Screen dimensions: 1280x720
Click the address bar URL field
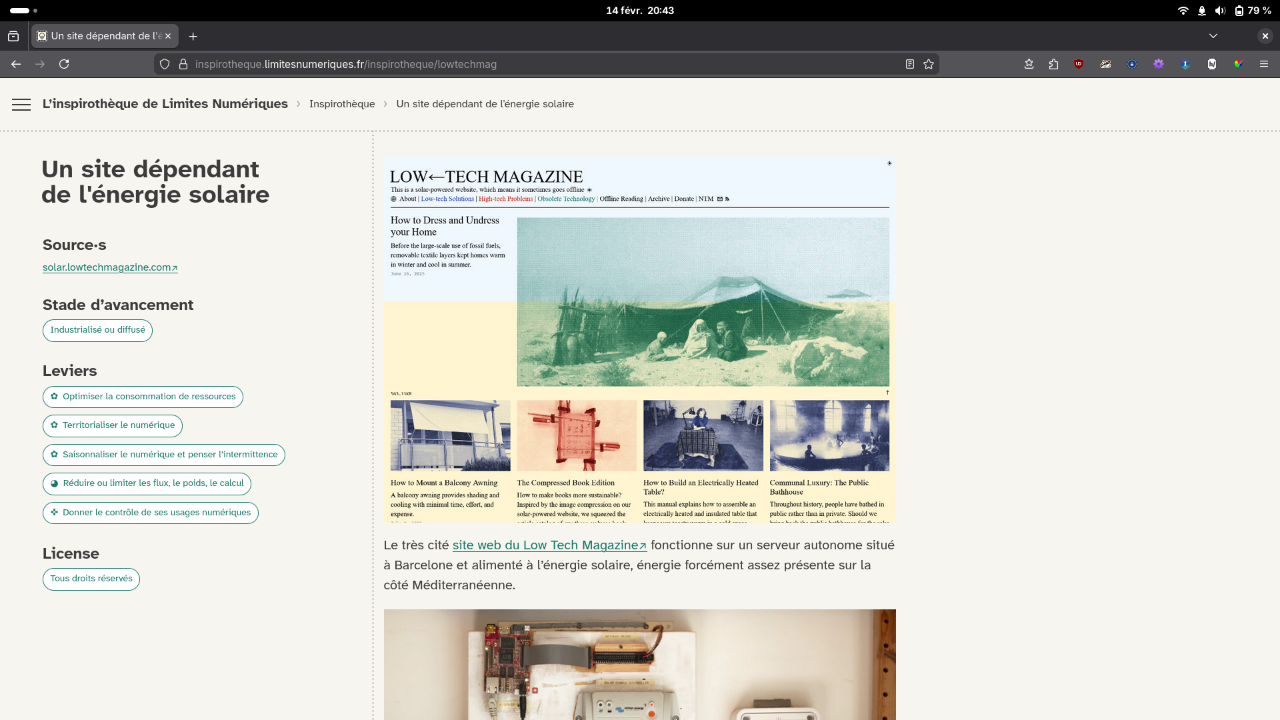pyautogui.click(x=545, y=64)
